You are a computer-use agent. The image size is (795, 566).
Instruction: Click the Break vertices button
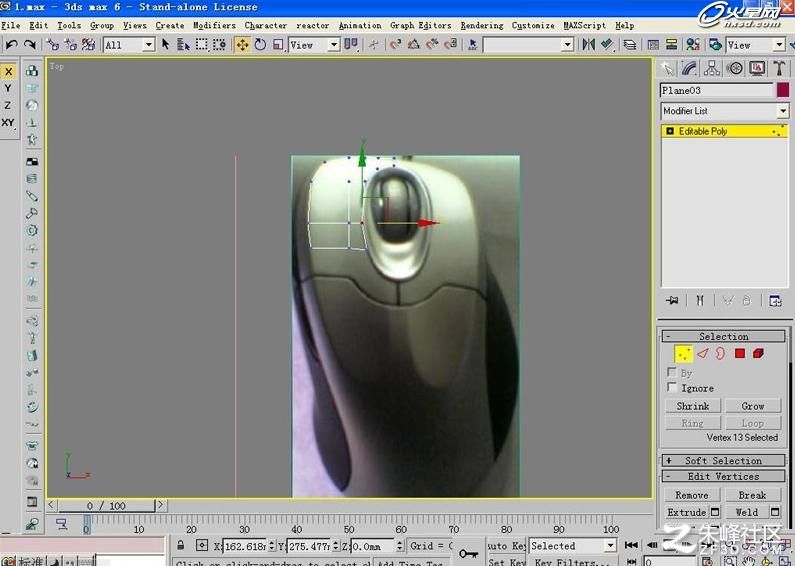click(752, 496)
